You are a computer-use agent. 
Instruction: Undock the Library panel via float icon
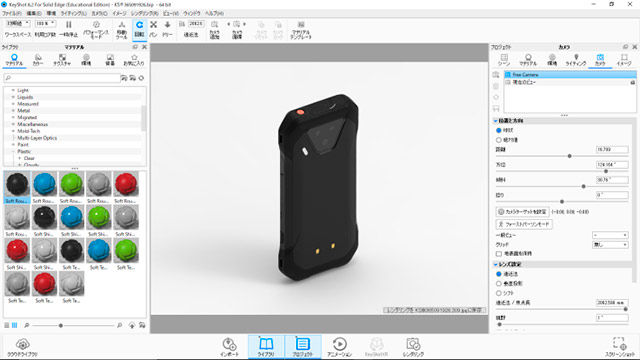pos(135,47)
